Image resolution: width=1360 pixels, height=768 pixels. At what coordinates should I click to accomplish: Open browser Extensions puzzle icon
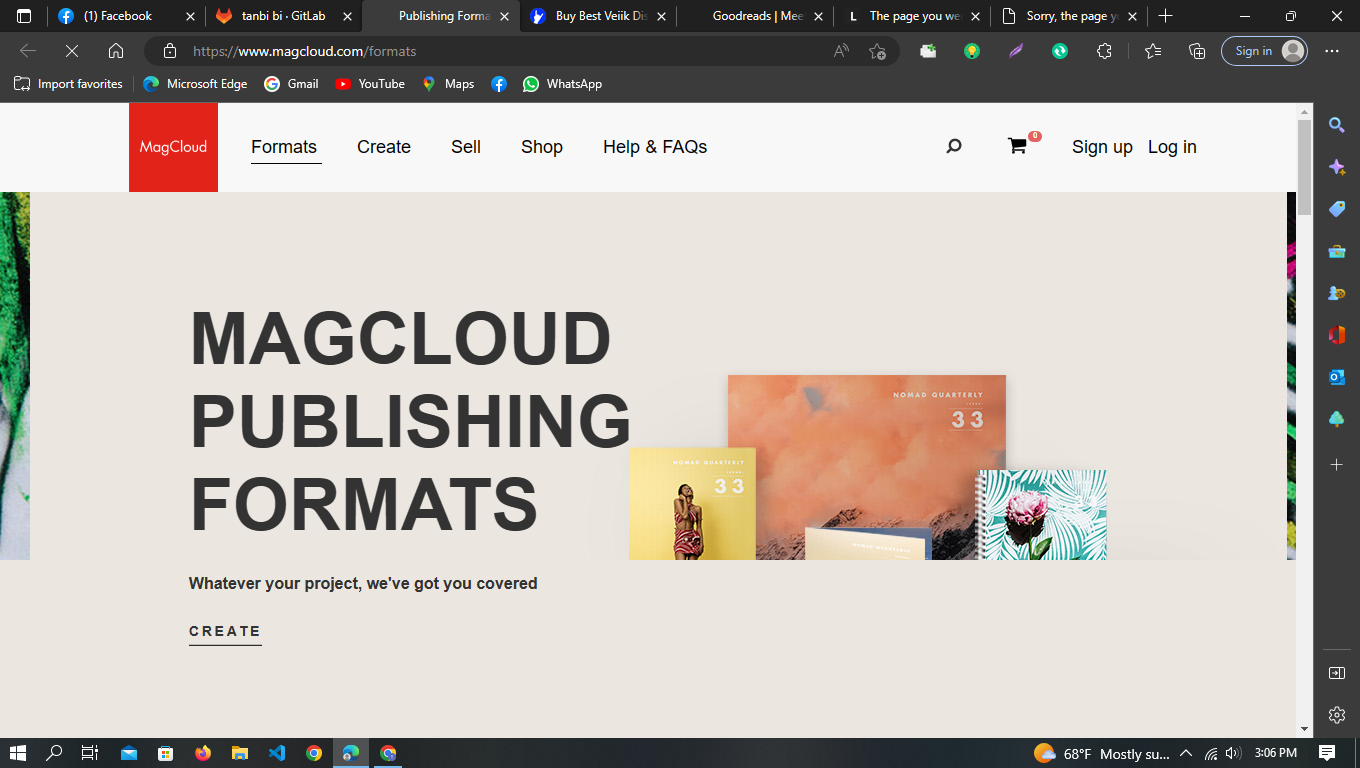1104,51
